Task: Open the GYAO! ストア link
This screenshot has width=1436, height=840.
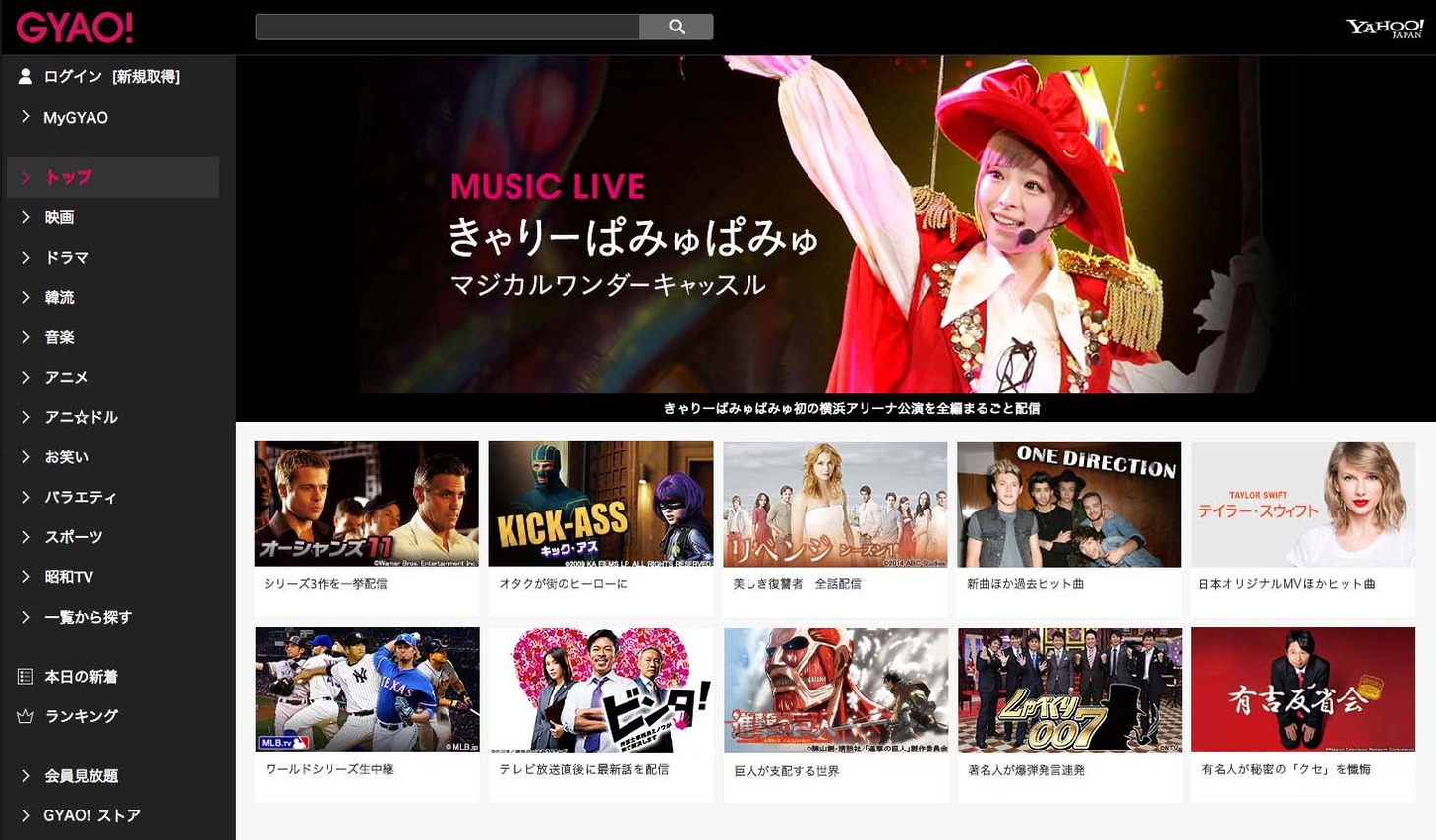Action: (x=91, y=815)
